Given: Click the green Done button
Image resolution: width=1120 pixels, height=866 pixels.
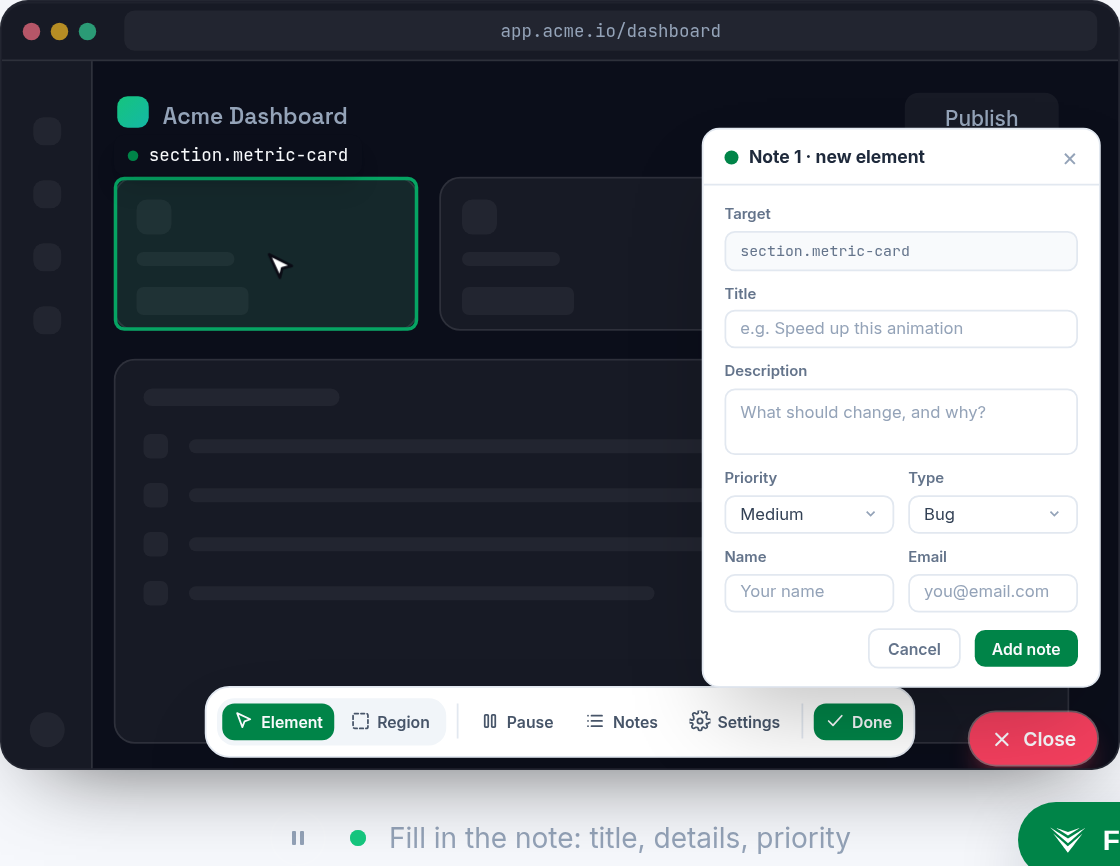Looking at the screenshot, I should coord(858,722).
